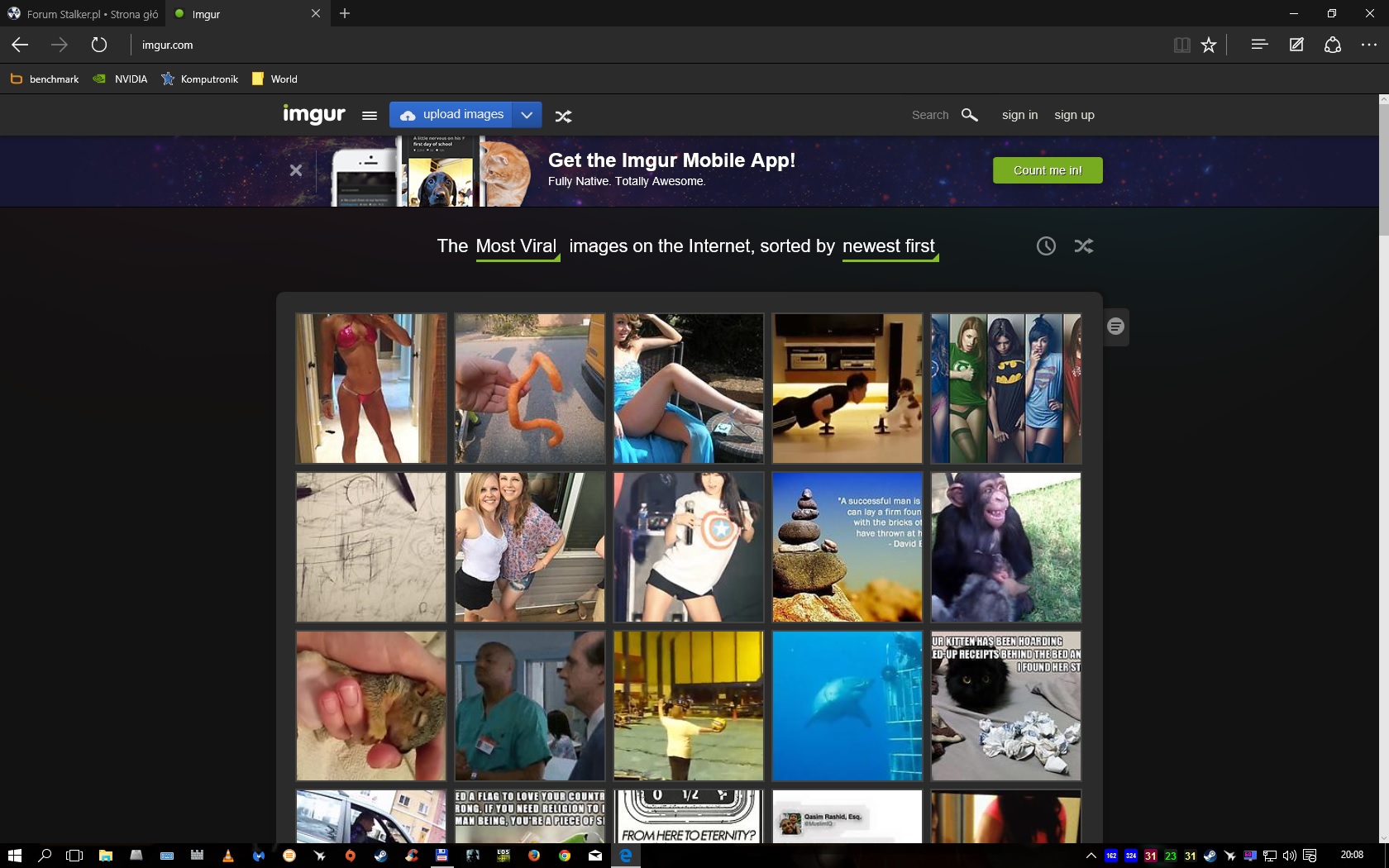Open Task View on the taskbar
Image resolution: width=1389 pixels, height=868 pixels.
74,856
